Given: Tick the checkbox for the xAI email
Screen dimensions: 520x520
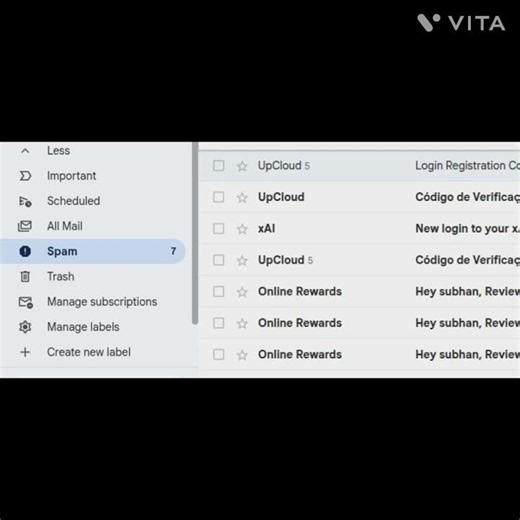Looking at the screenshot, I should pyautogui.click(x=218, y=229).
